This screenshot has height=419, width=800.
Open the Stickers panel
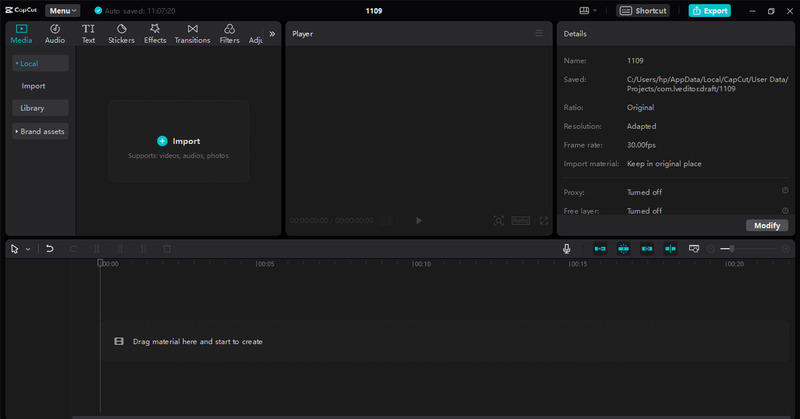click(121, 33)
